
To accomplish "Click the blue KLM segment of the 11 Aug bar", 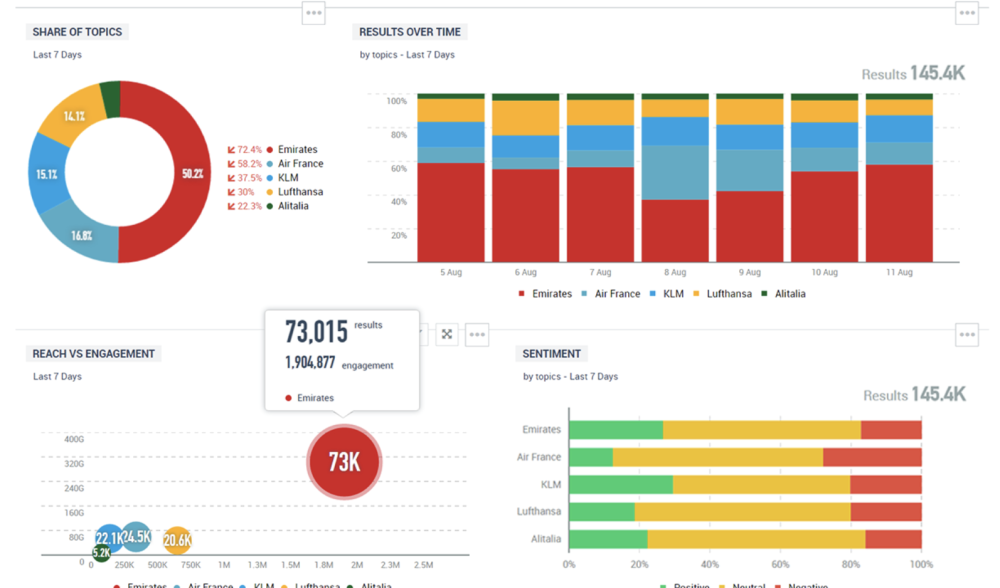I will click(899, 129).
